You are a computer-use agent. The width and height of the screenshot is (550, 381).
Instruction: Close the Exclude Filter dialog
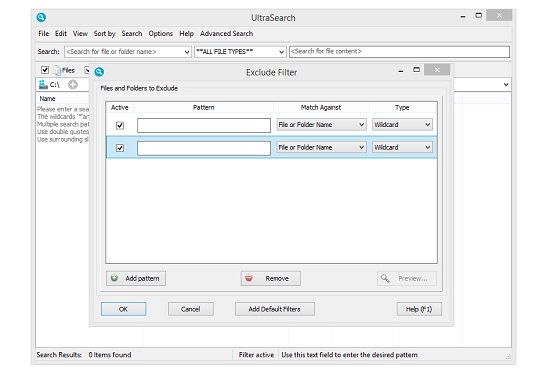437,70
